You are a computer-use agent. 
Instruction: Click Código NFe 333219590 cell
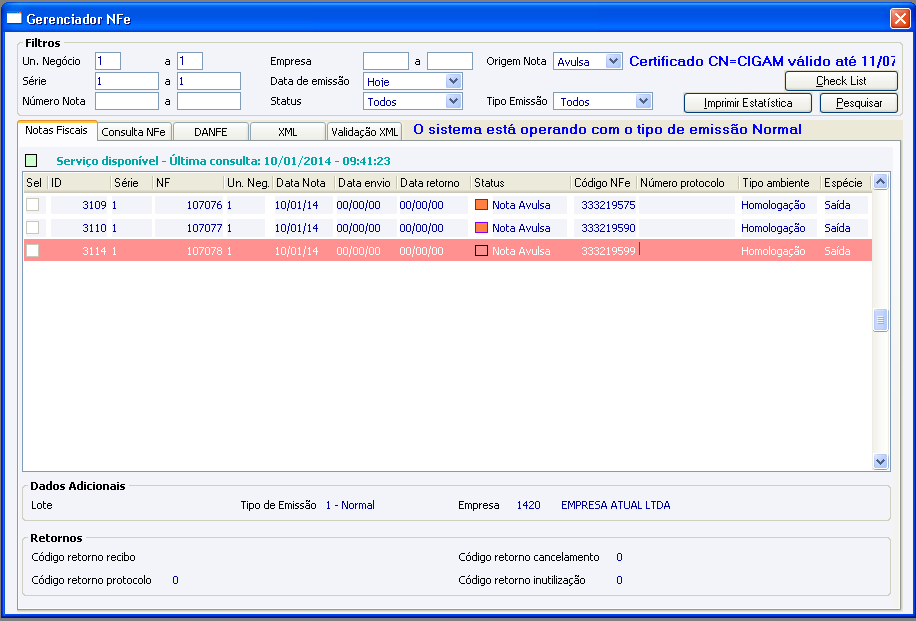[605, 227]
